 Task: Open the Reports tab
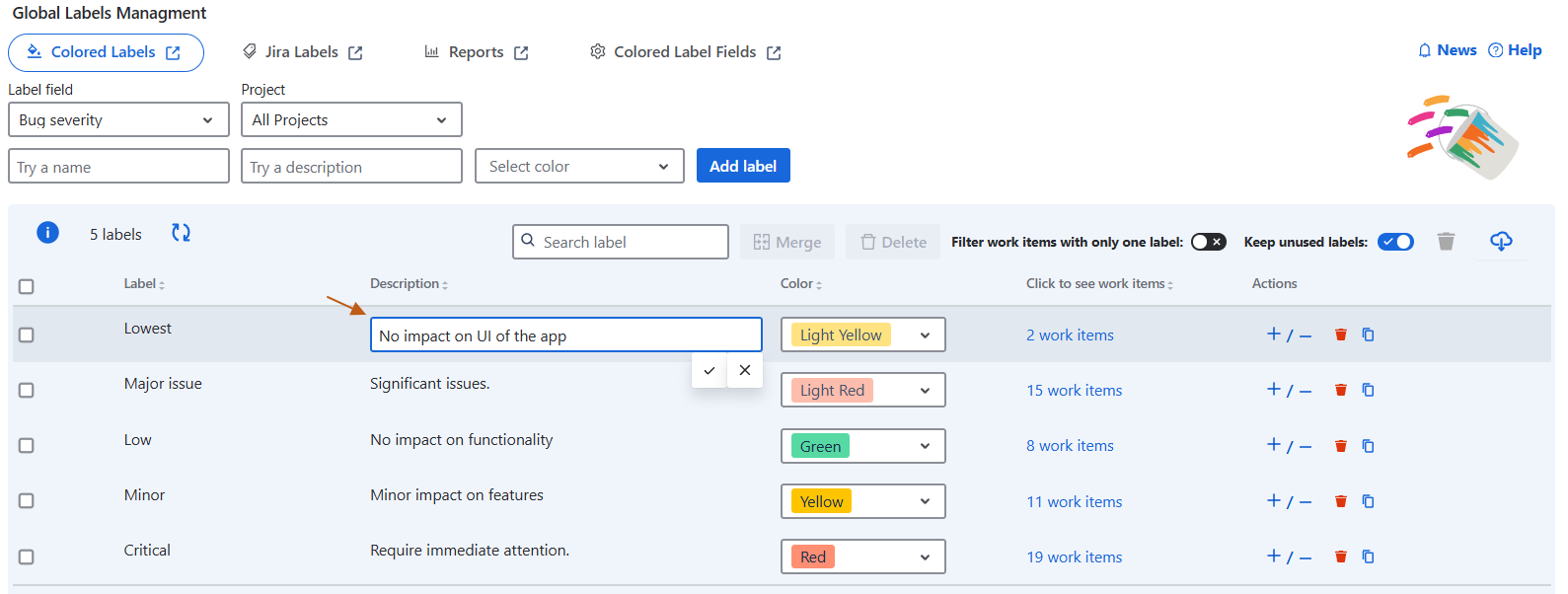point(477,52)
